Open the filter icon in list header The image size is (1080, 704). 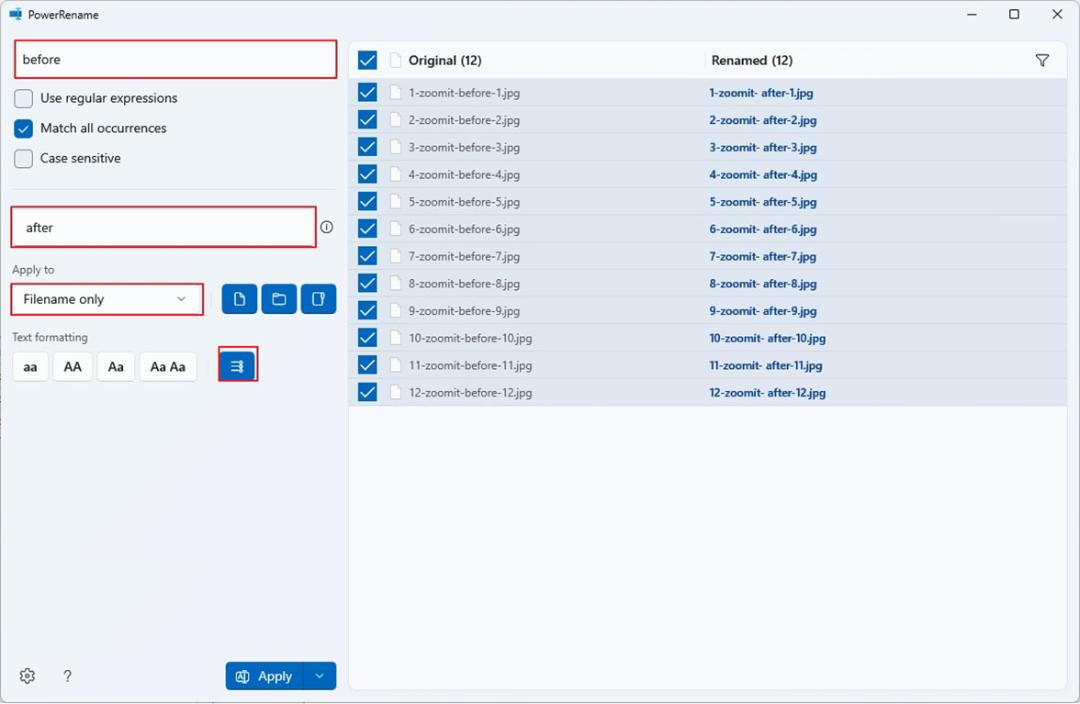(x=1042, y=61)
